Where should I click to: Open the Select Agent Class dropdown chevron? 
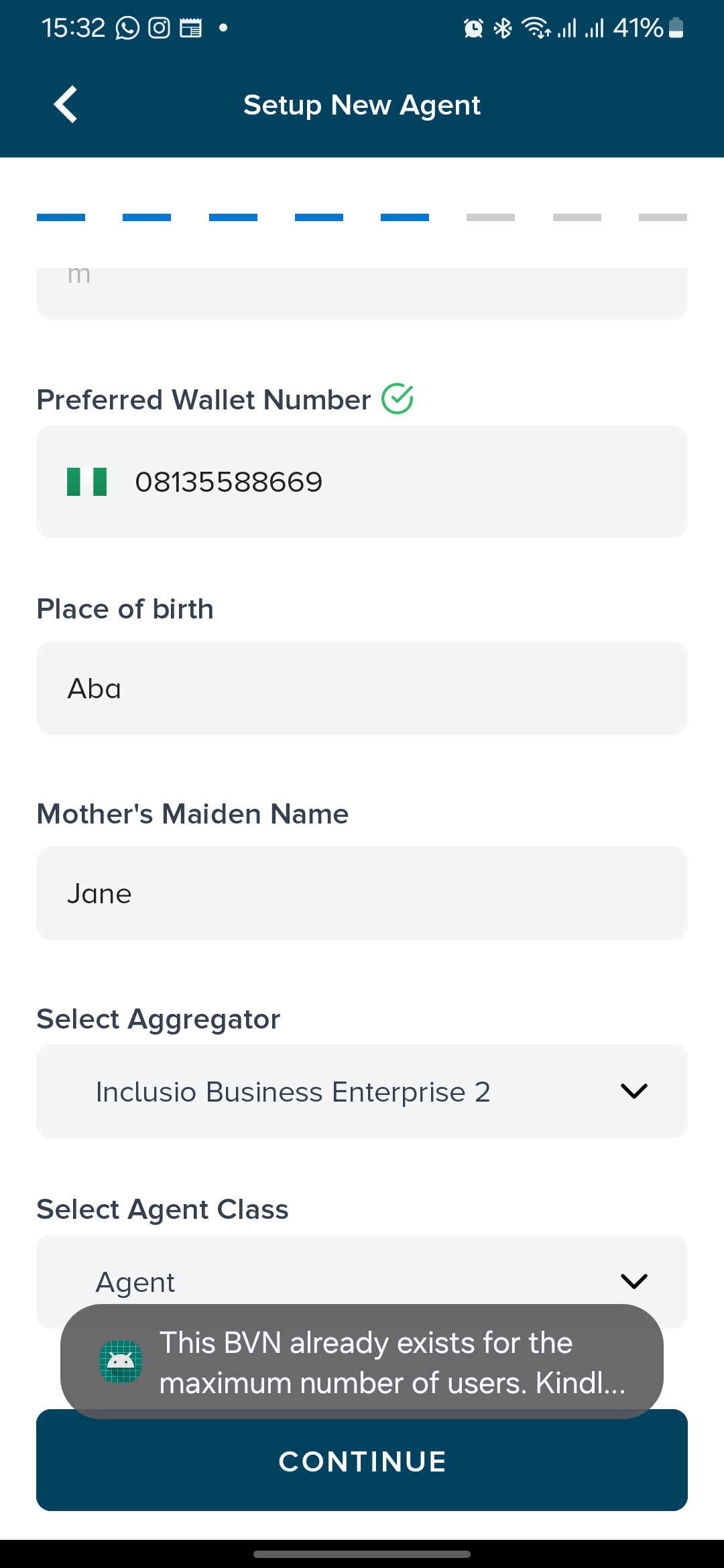pos(633,1281)
